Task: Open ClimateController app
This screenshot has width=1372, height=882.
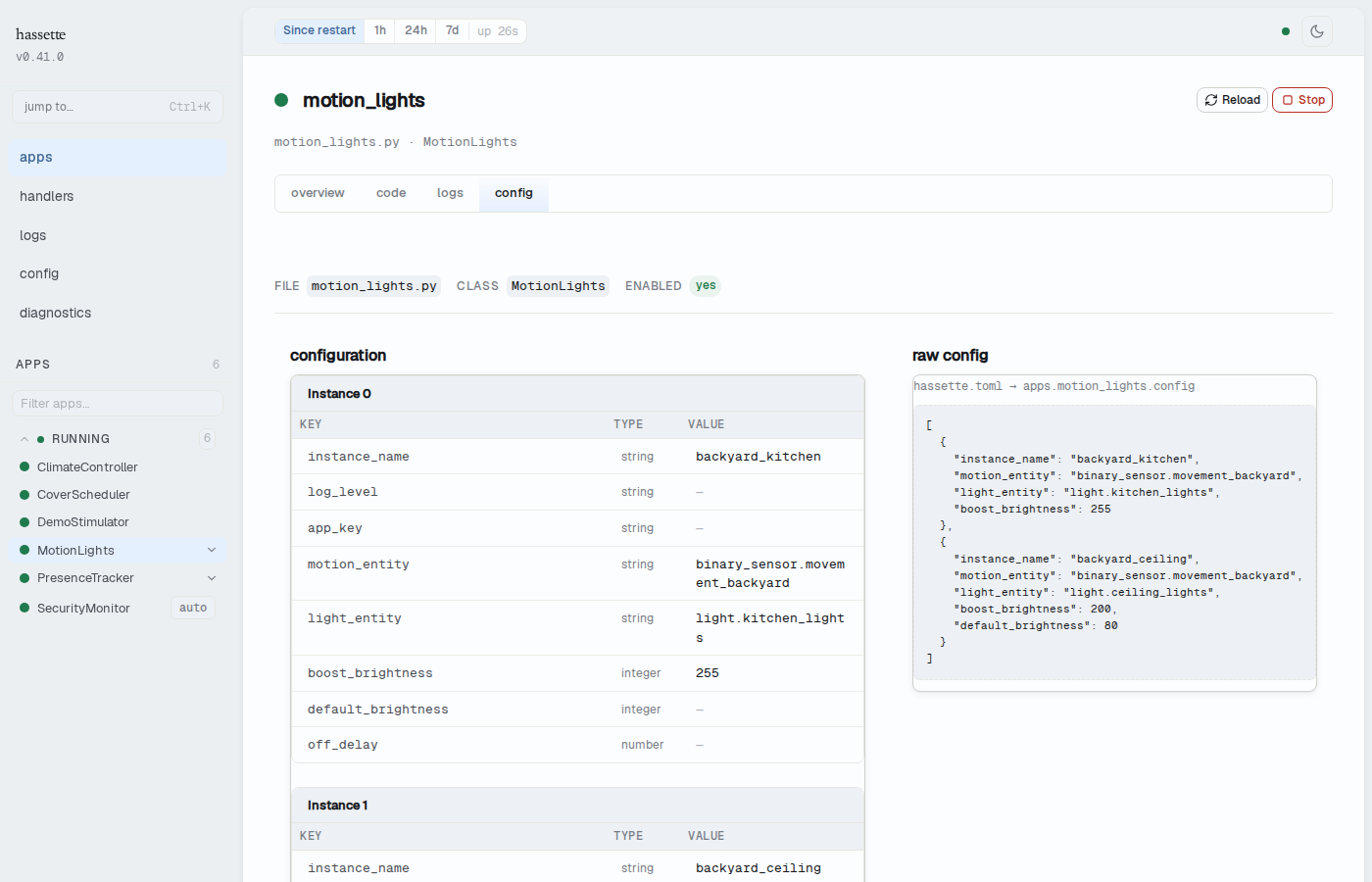Action: [87, 467]
